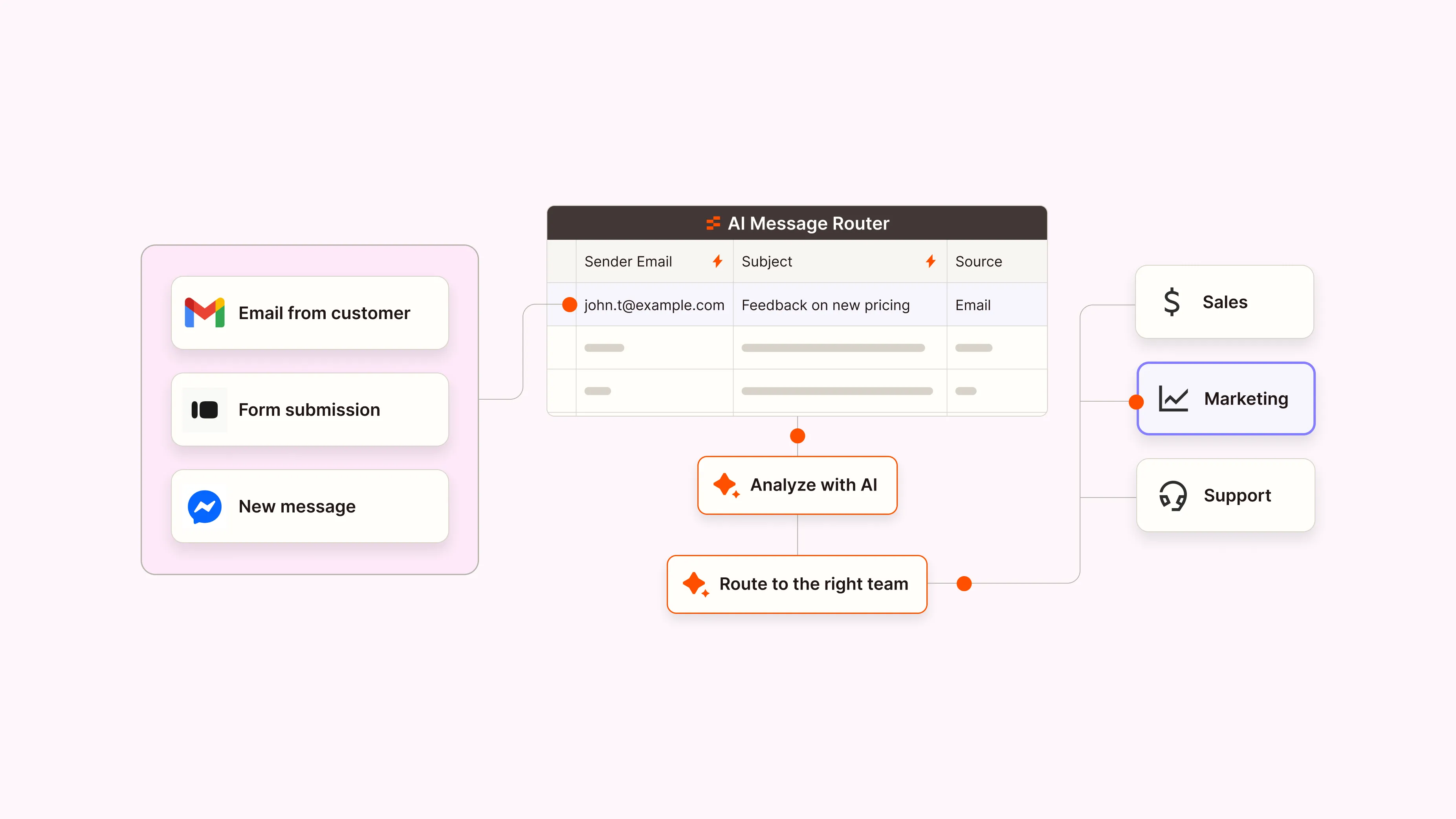Viewport: 1456px width, 819px height.
Task: Click the Support headset icon
Action: [1173, 496]
